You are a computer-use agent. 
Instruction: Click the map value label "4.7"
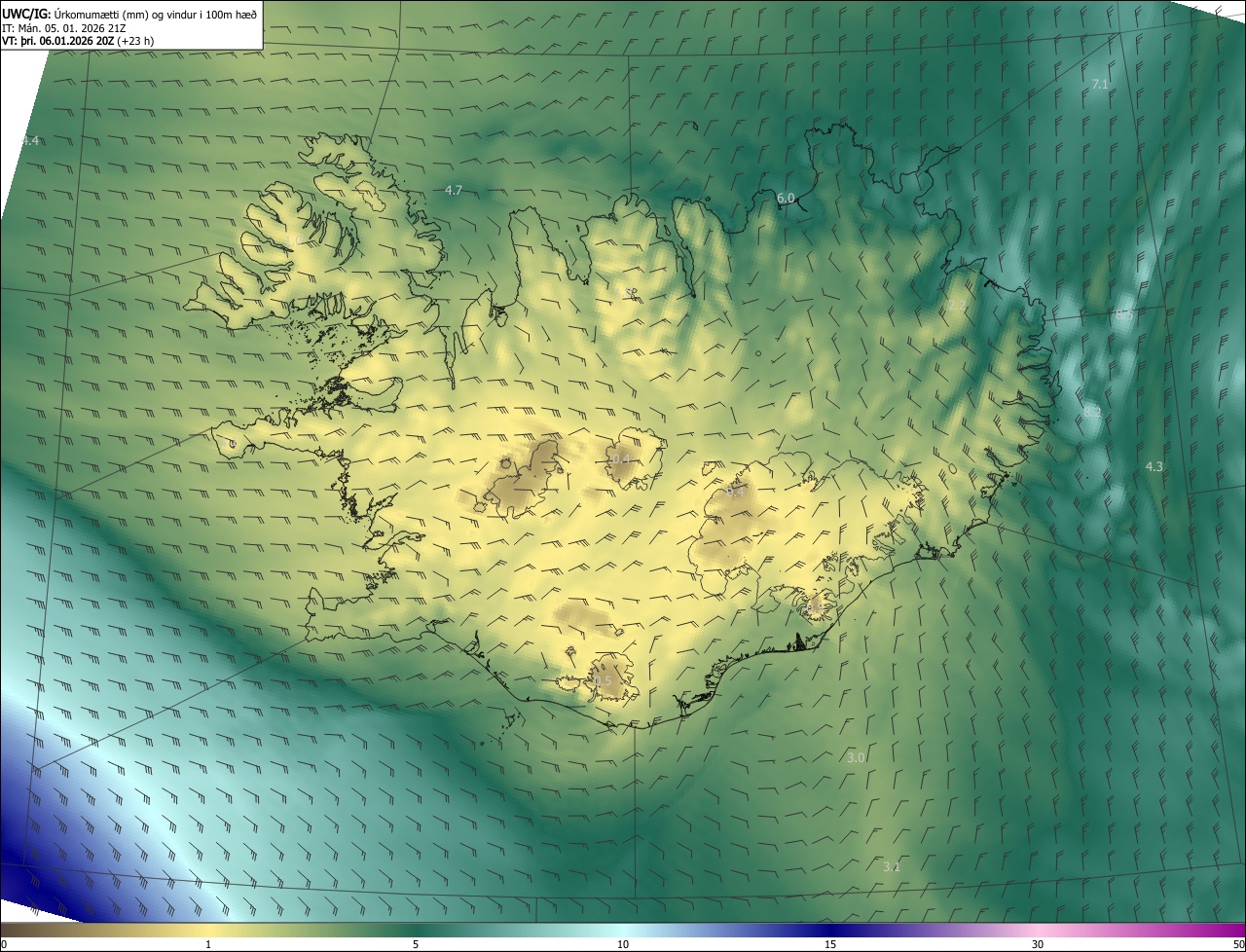coord(454,191)
